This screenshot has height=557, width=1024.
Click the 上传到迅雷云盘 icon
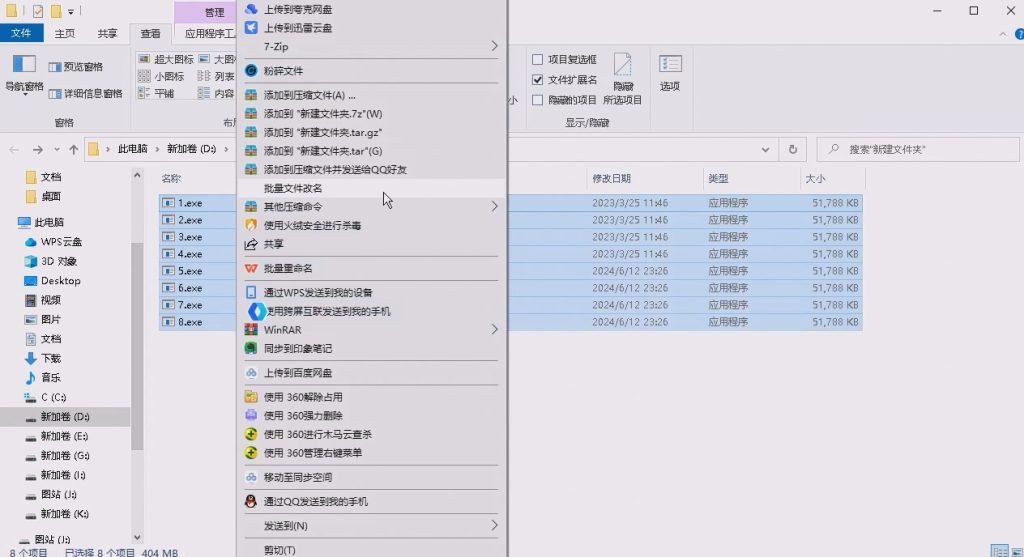[x=252, y=28]
